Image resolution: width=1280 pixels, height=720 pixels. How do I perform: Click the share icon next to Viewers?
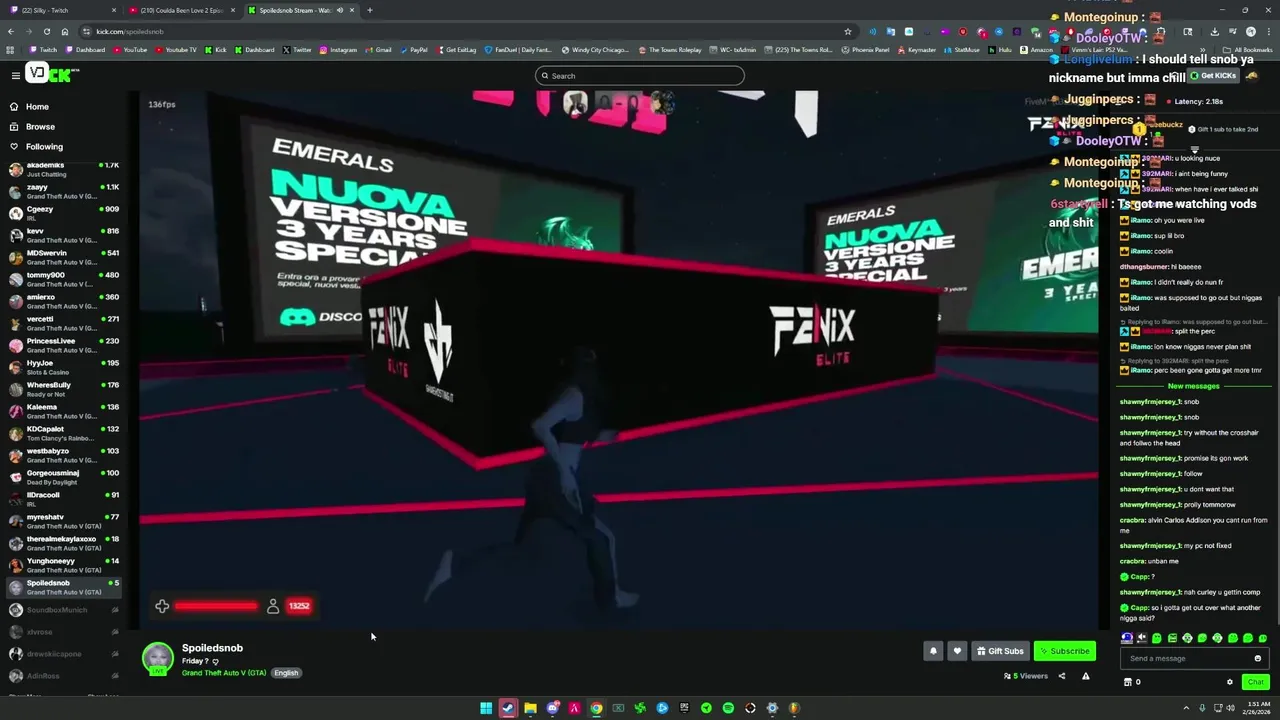click(1062, 676)
